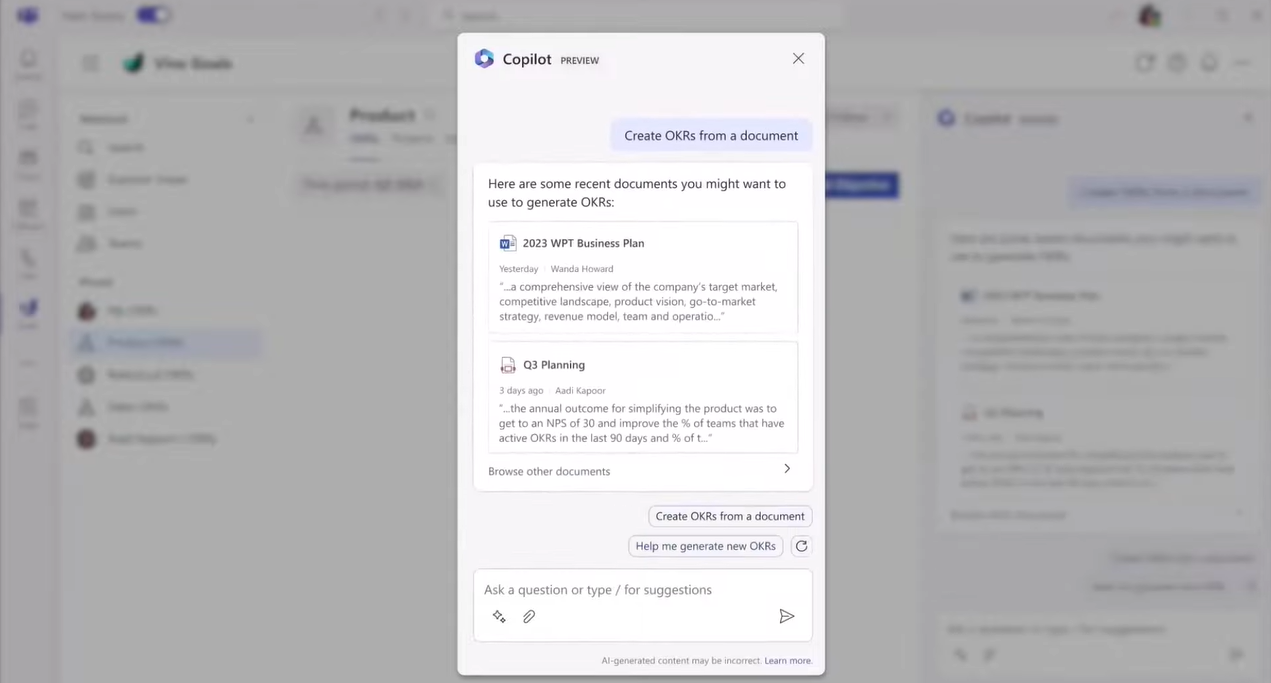
Task: Click the paperclip attach icon
Action: point(529,617)
